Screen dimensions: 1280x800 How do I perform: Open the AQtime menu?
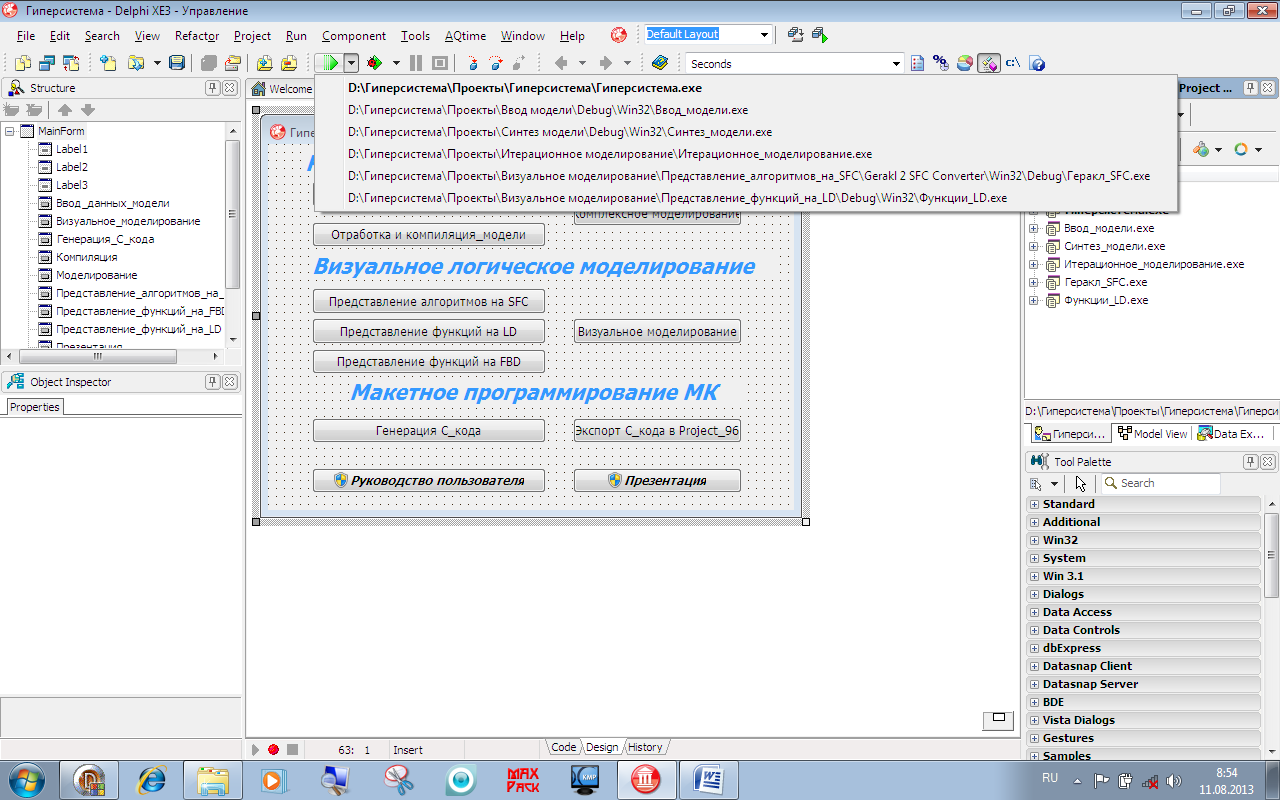(465, 36)
